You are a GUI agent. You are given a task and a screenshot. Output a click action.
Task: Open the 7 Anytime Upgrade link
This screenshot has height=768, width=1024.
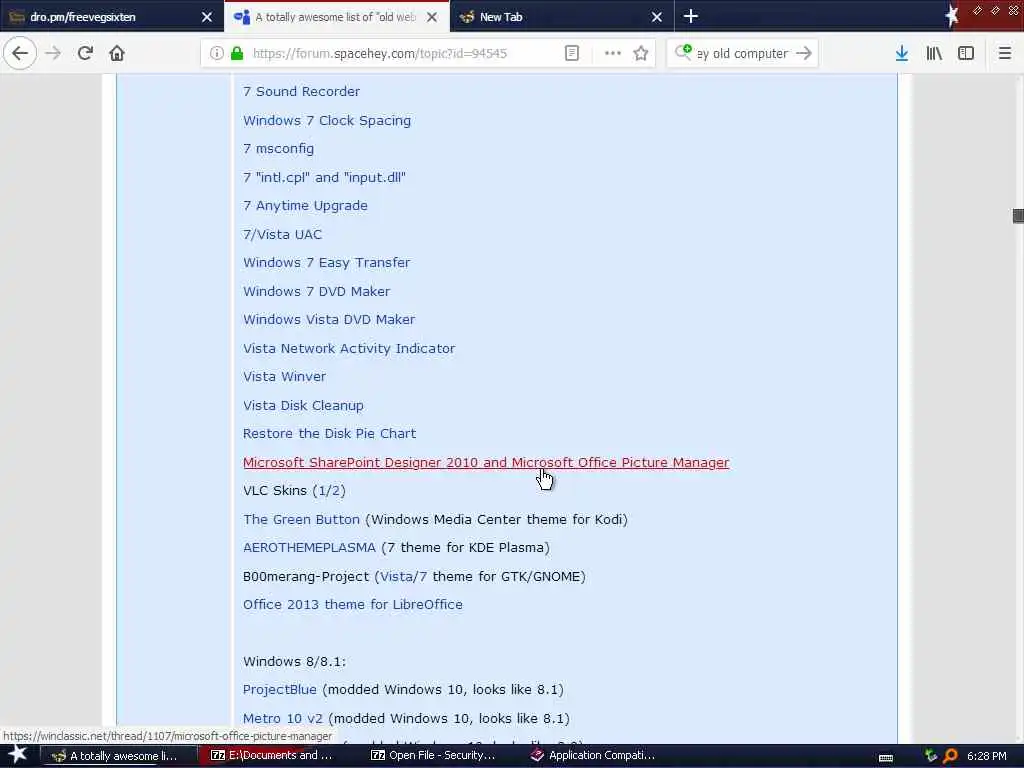coord(305,206)
